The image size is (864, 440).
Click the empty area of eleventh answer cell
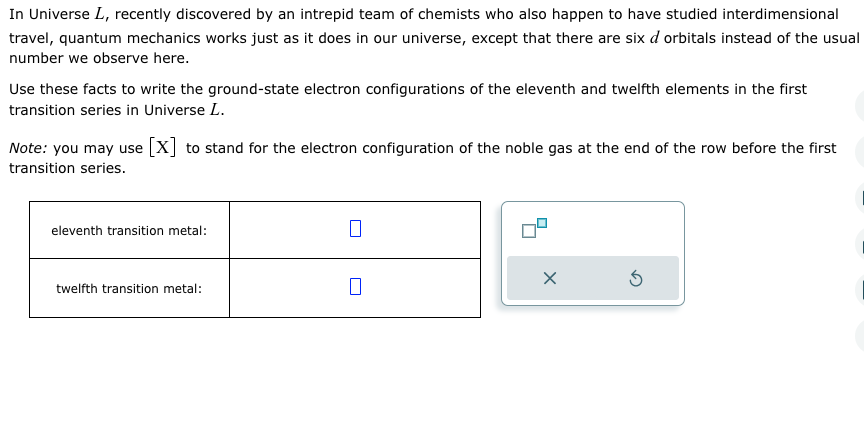pyautogui.click(x=419, y=230)
